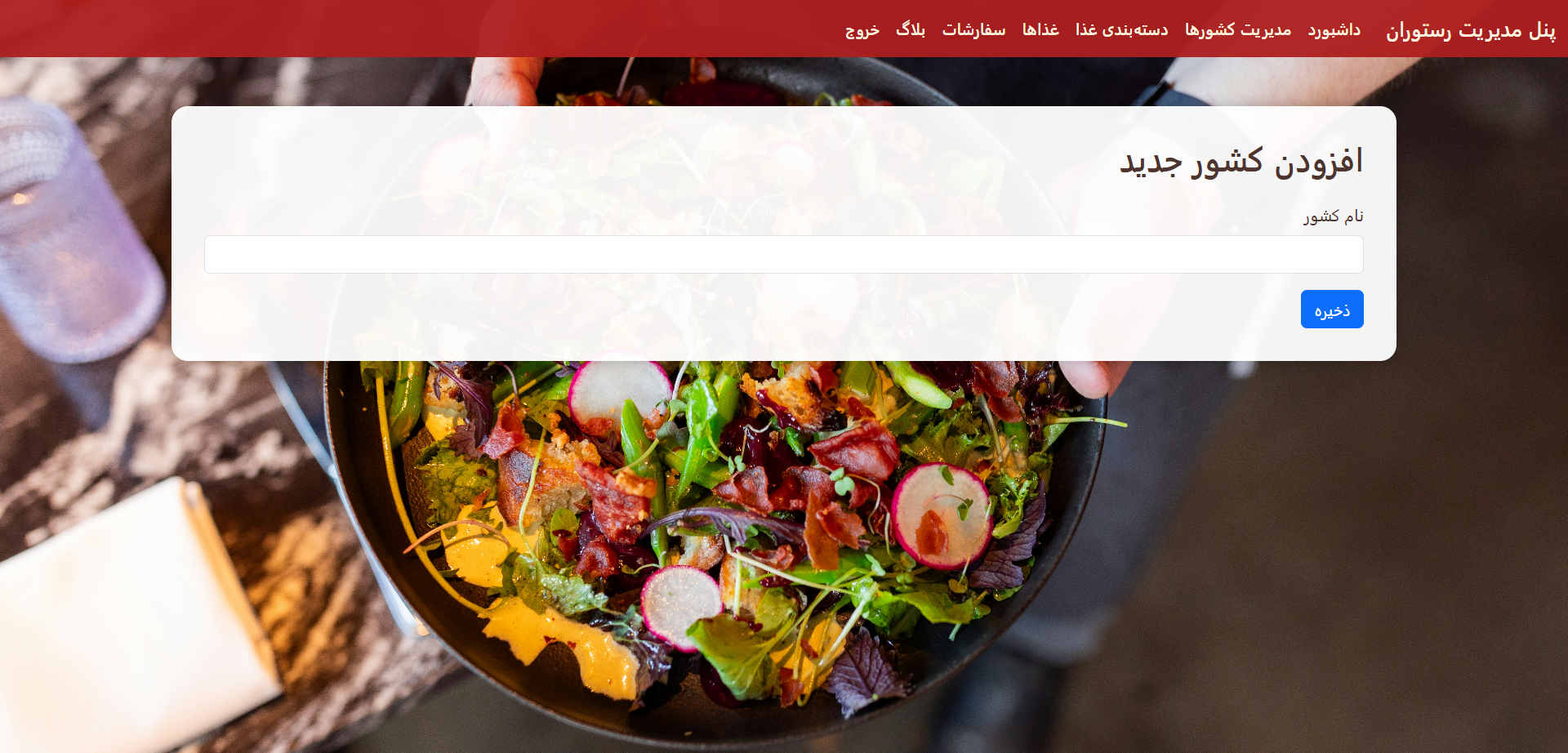Viewport: 1568px width, 753px height.
Task: Save the country with ذخیره button
Action: pos(1332,309)
